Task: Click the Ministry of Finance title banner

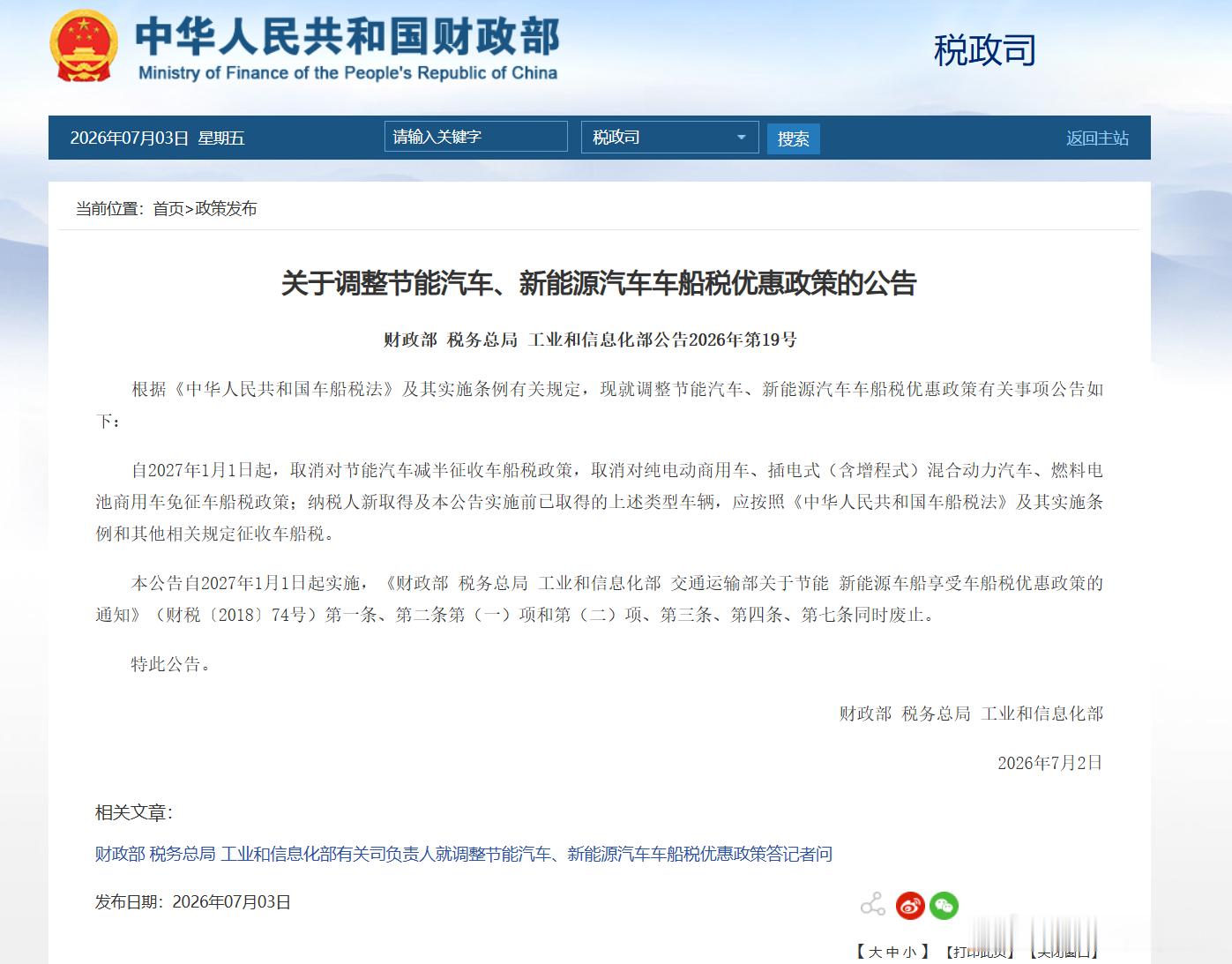Action: point(347,49)
